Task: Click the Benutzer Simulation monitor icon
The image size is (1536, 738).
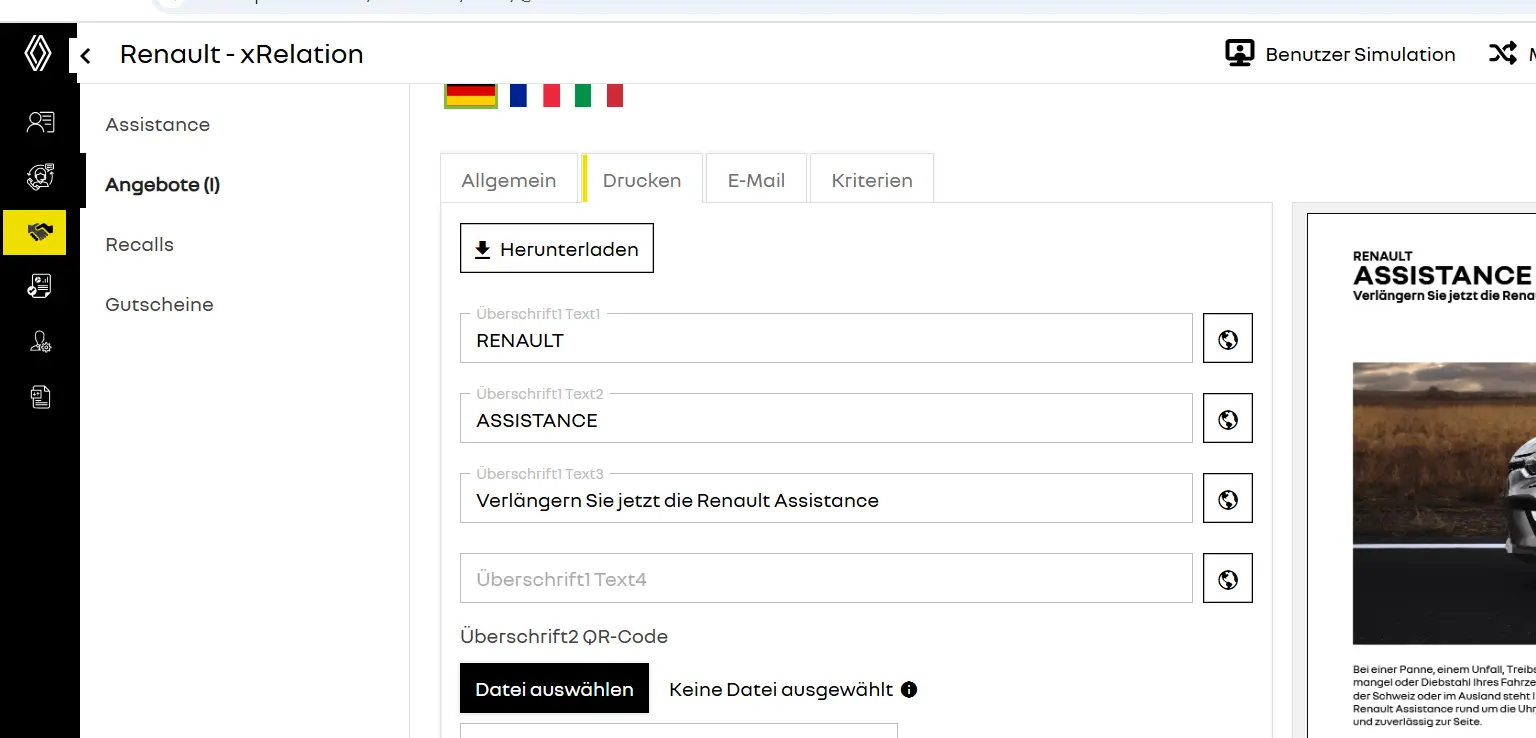Action: [1240, 54]
